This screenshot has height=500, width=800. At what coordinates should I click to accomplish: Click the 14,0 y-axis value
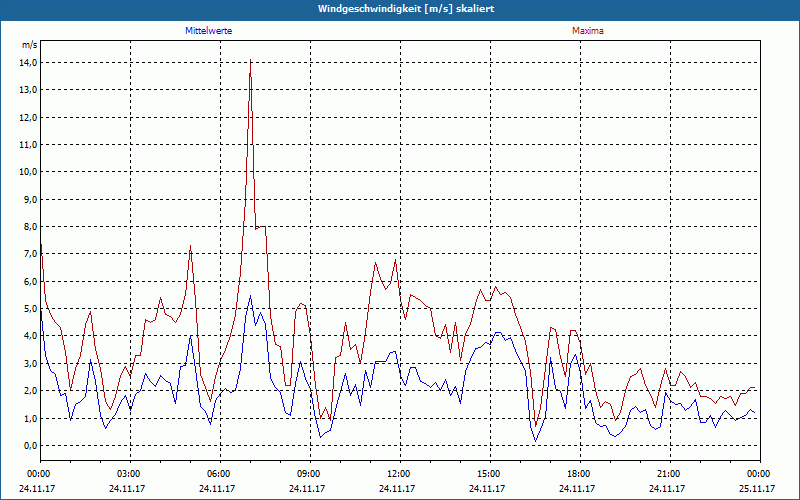[29, 63]
